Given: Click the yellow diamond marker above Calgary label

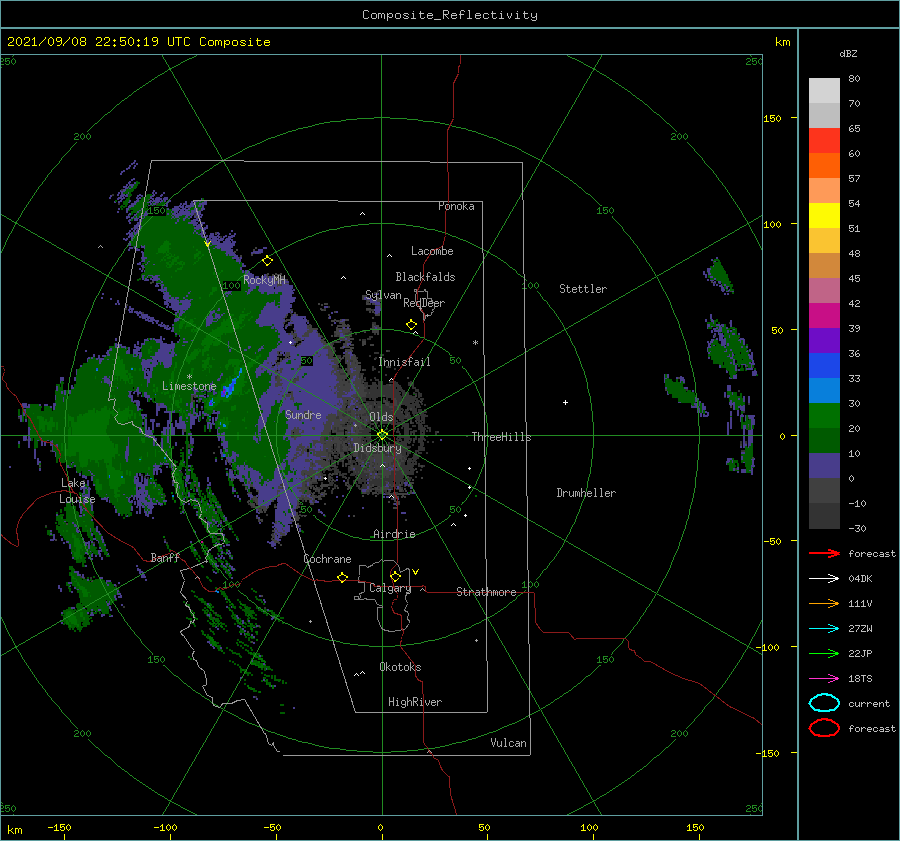Looking at the screenshot, I should click(x=395, y=576).
